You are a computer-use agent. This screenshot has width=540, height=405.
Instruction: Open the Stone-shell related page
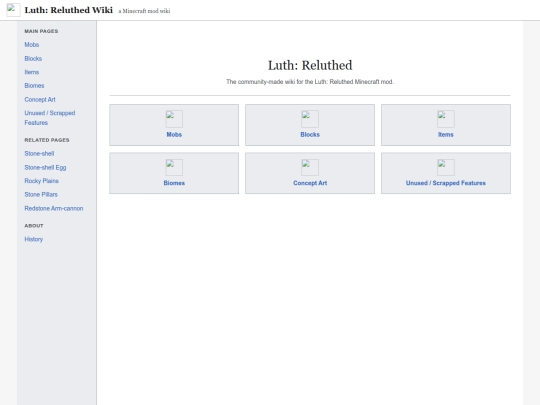tap(39, 154)
